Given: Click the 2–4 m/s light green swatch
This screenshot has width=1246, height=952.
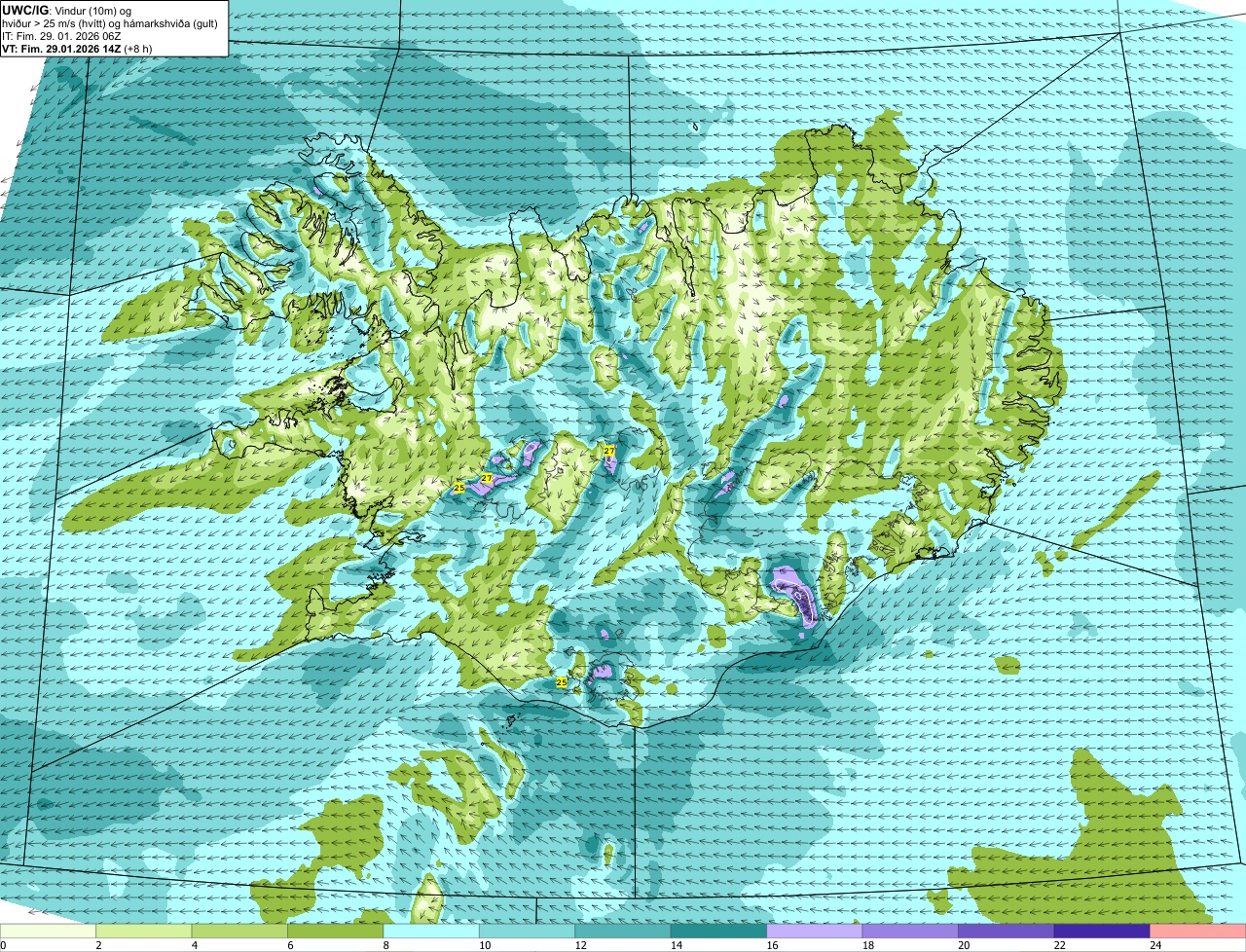Looking at the screenshot, I should [x=144, y=931].
